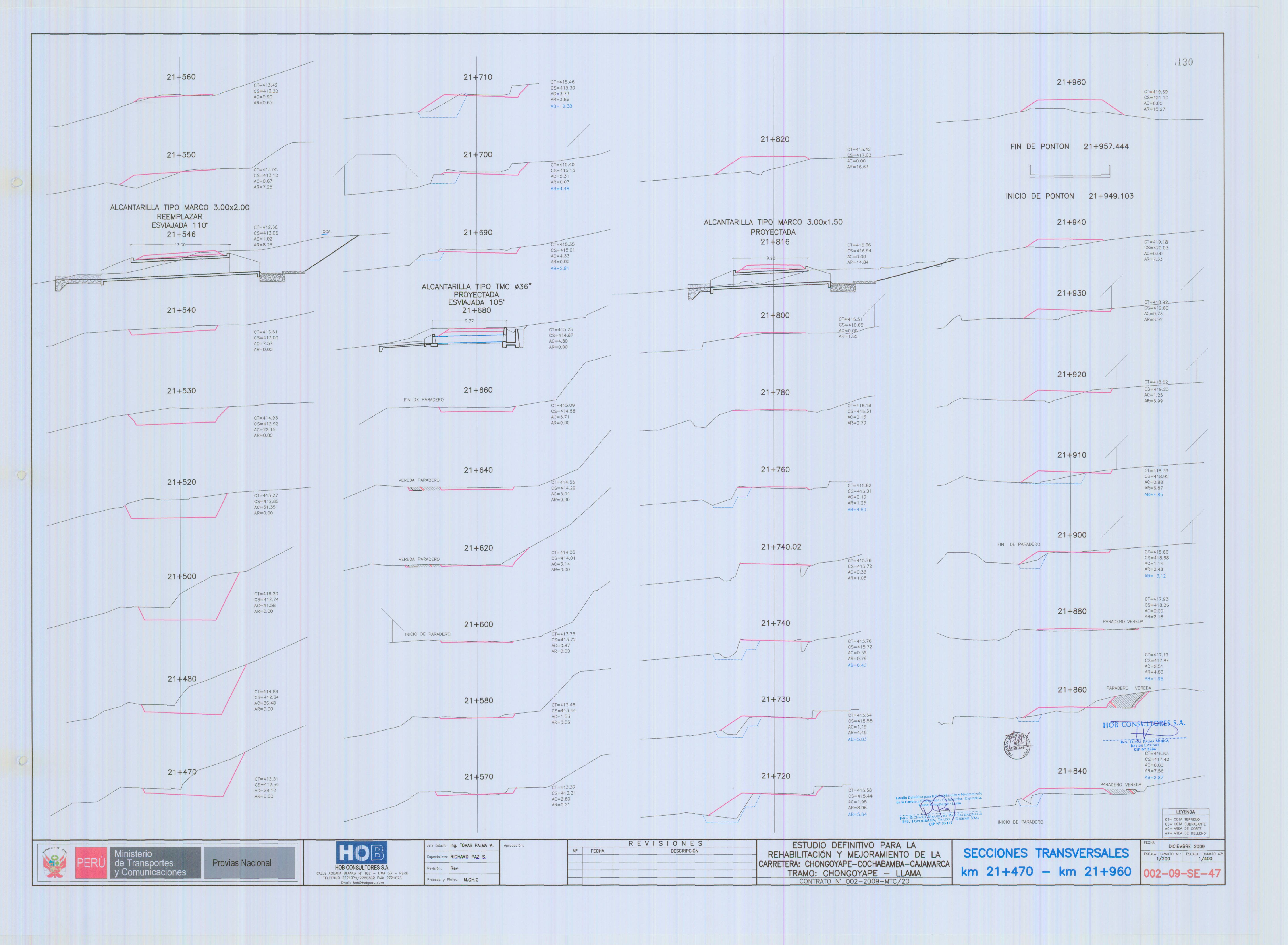Click section label '21+560'
The height and width of the screenshot is (945, 1288).
(x=181, y=77)
